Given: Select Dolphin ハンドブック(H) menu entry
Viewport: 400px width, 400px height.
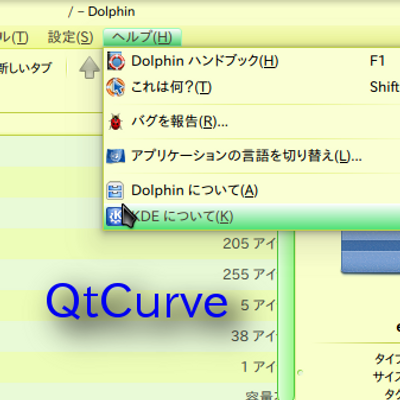Looking at the screenshot, I should pos(252,61).
